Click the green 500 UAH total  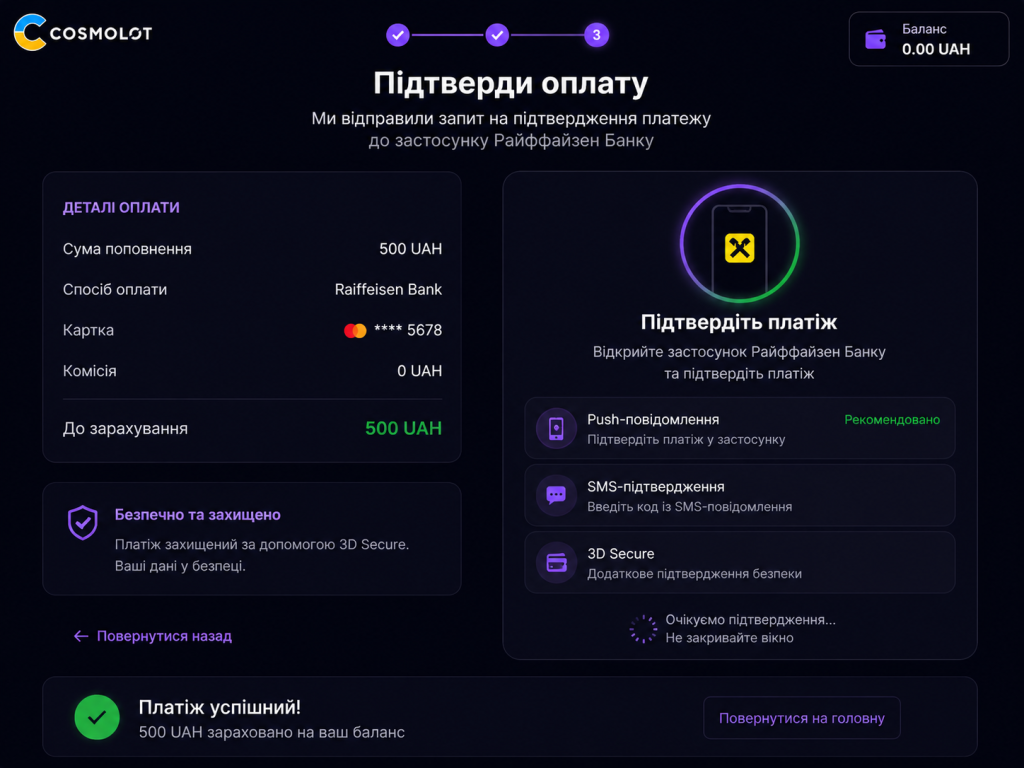(403, 428)
